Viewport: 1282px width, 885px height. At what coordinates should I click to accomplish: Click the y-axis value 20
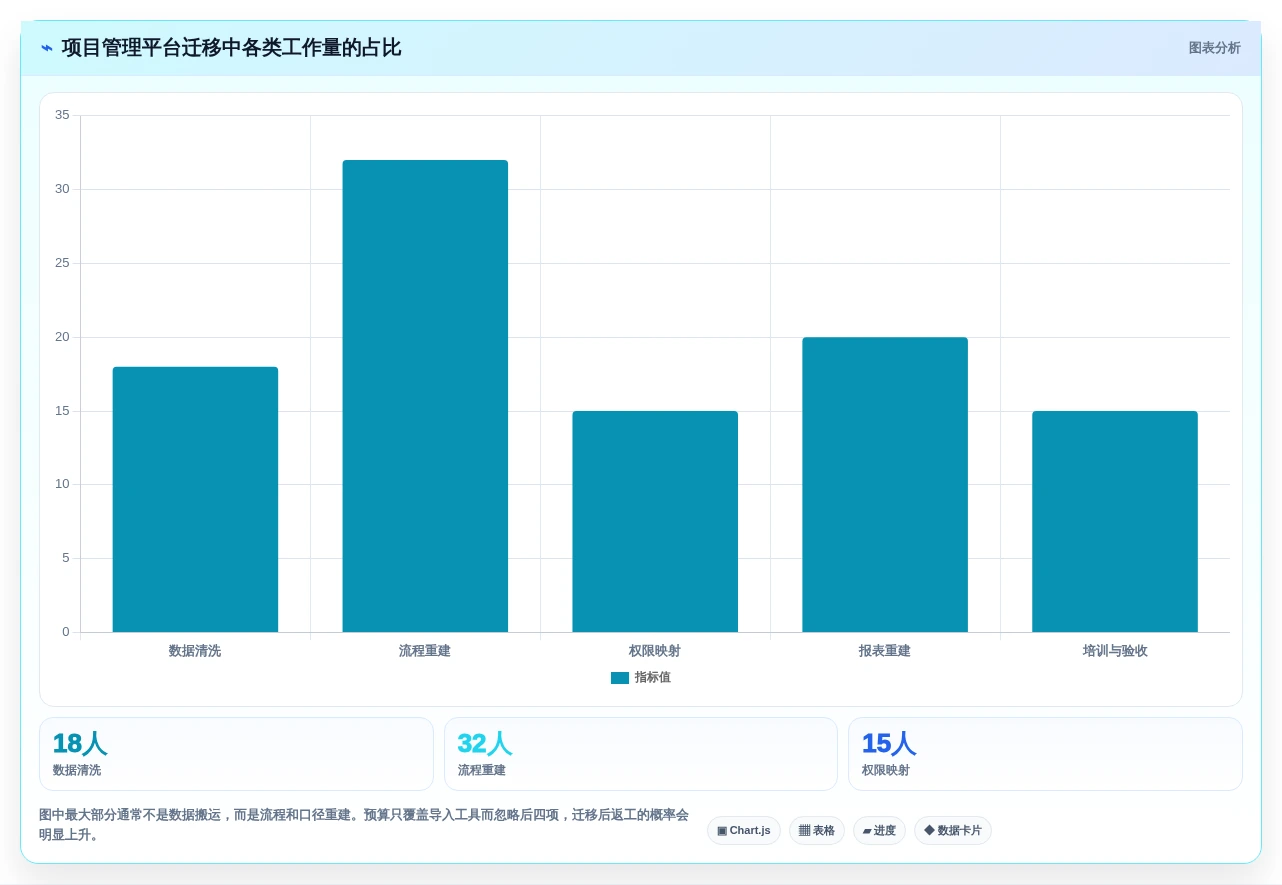[x=62, y=337]
